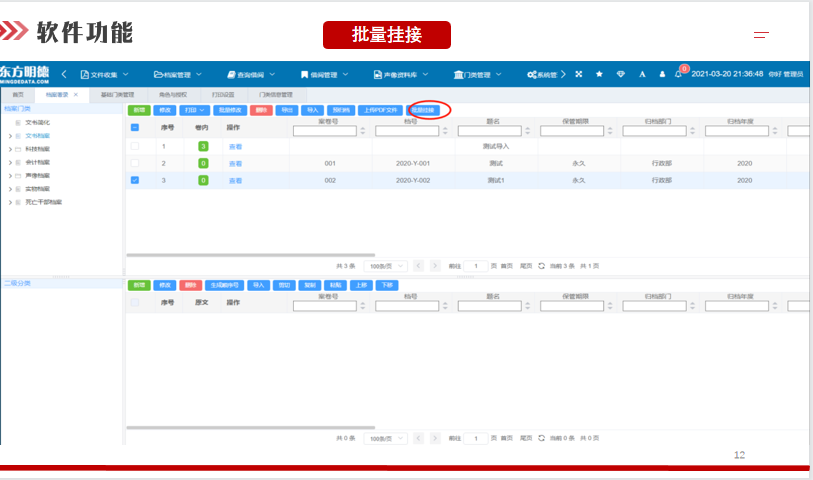Click the diamond icon in top bar
Viewport: 813px width, 480px height.
[x=620, y=75]
